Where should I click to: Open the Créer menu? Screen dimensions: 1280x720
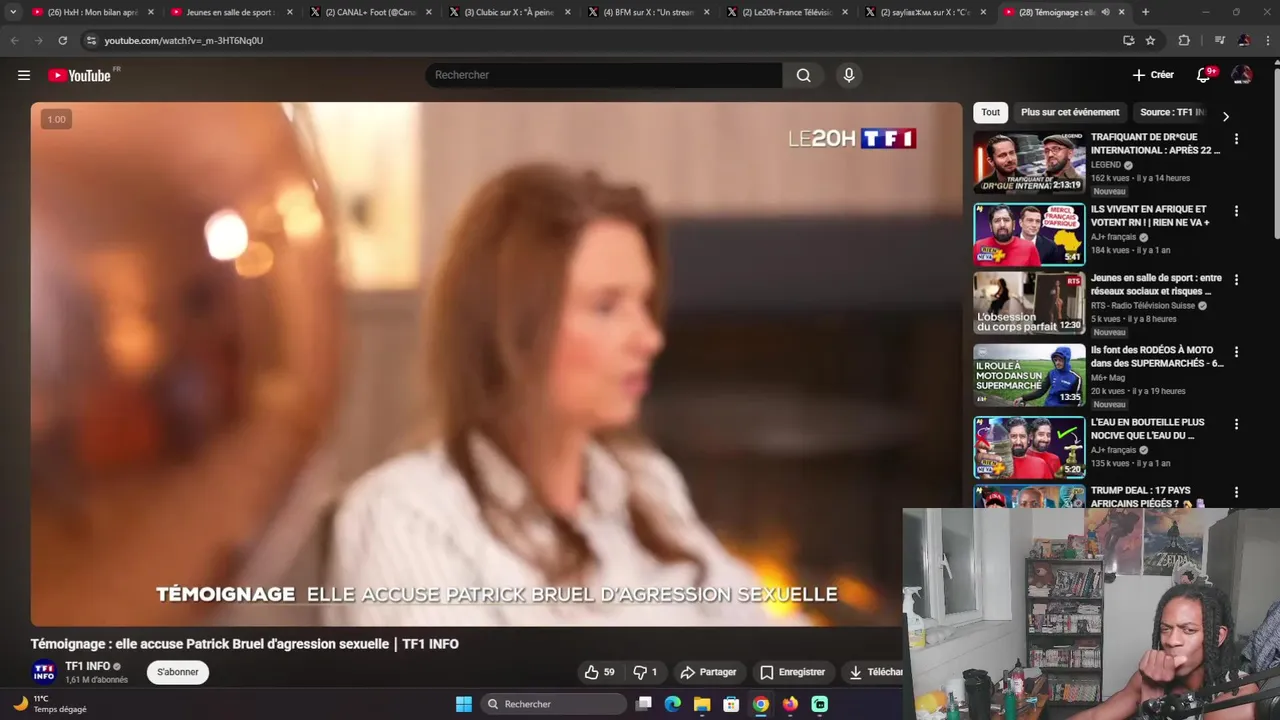click(x=1153, y=75)
